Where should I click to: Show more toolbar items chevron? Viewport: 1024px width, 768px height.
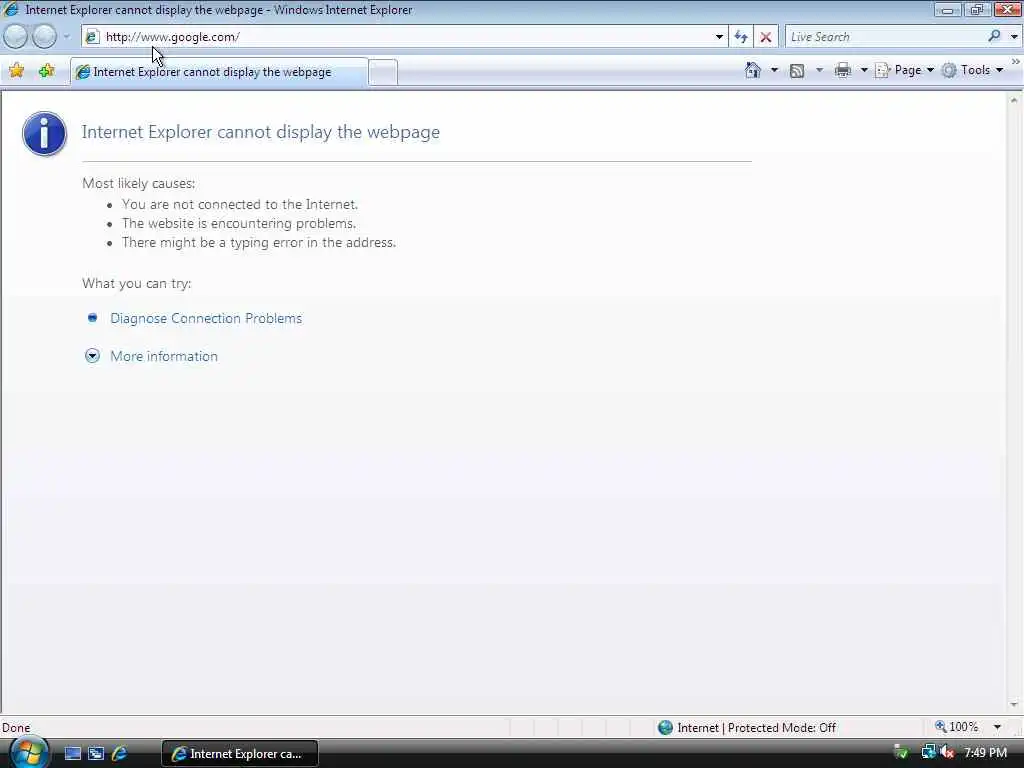click(1016, 61)
